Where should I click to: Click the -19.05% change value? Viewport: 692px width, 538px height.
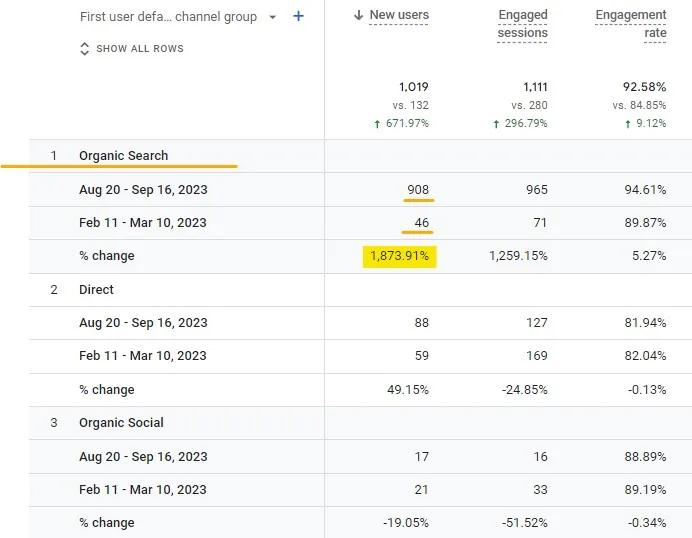click(406, 523)
